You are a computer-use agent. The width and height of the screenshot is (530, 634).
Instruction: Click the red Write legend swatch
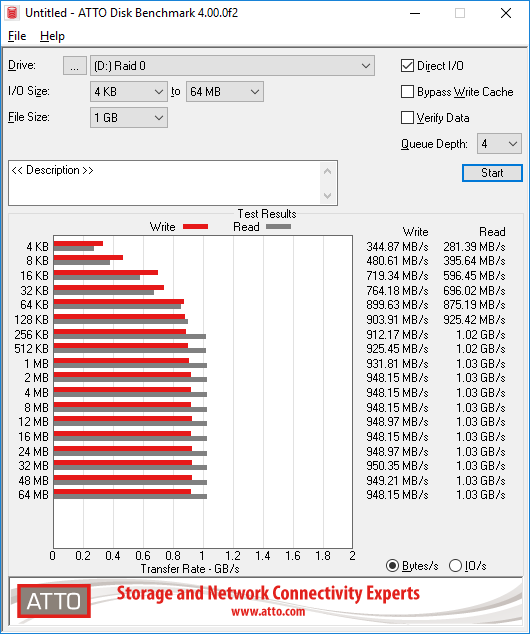tap(196, 226)
